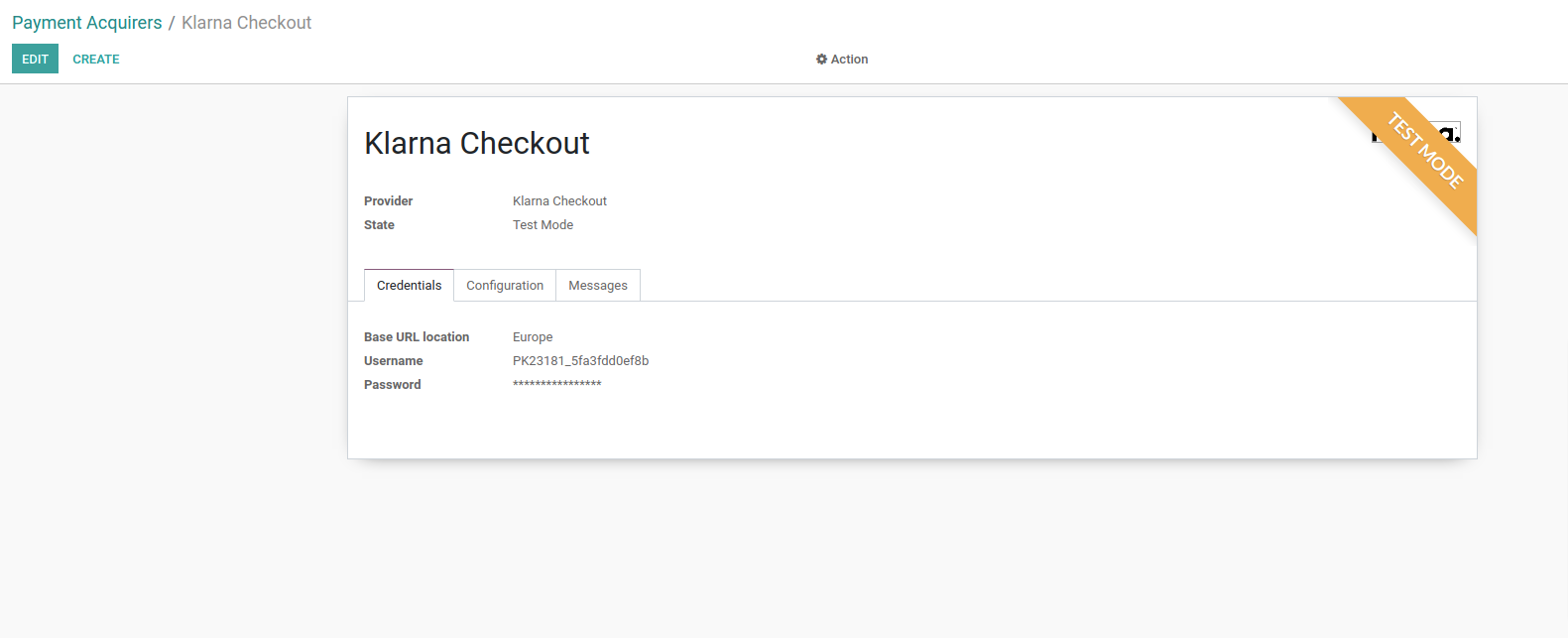
Task: Click the EDIT button
Action: (35, 60)
